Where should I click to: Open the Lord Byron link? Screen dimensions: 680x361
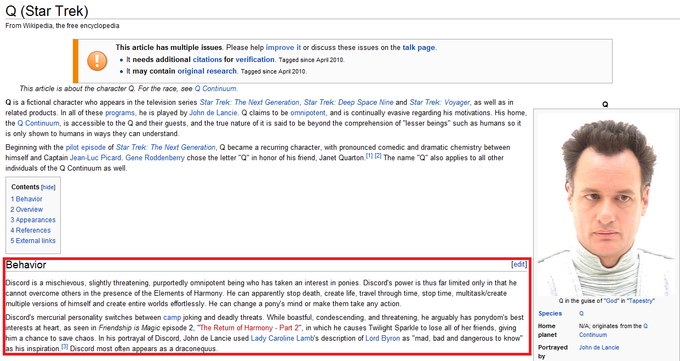click(x=382, y=338)
